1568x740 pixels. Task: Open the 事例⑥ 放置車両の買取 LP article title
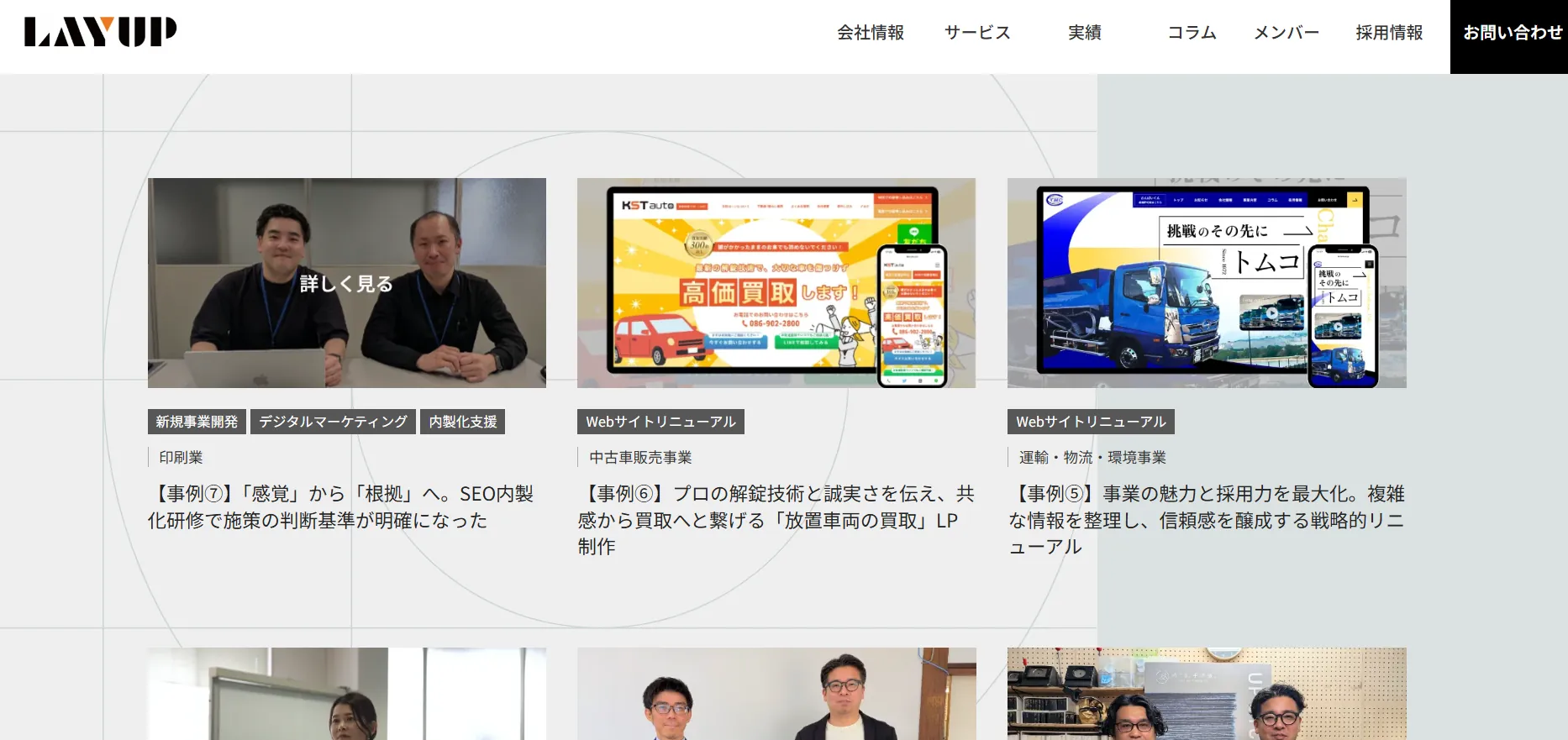(776, 520)
